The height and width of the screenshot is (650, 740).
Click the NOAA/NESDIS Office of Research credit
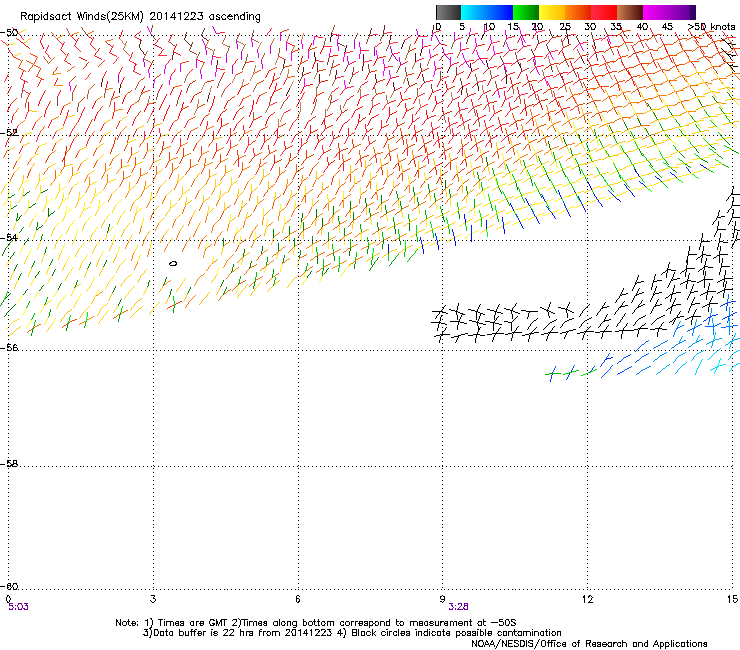(x=589, y=644)
